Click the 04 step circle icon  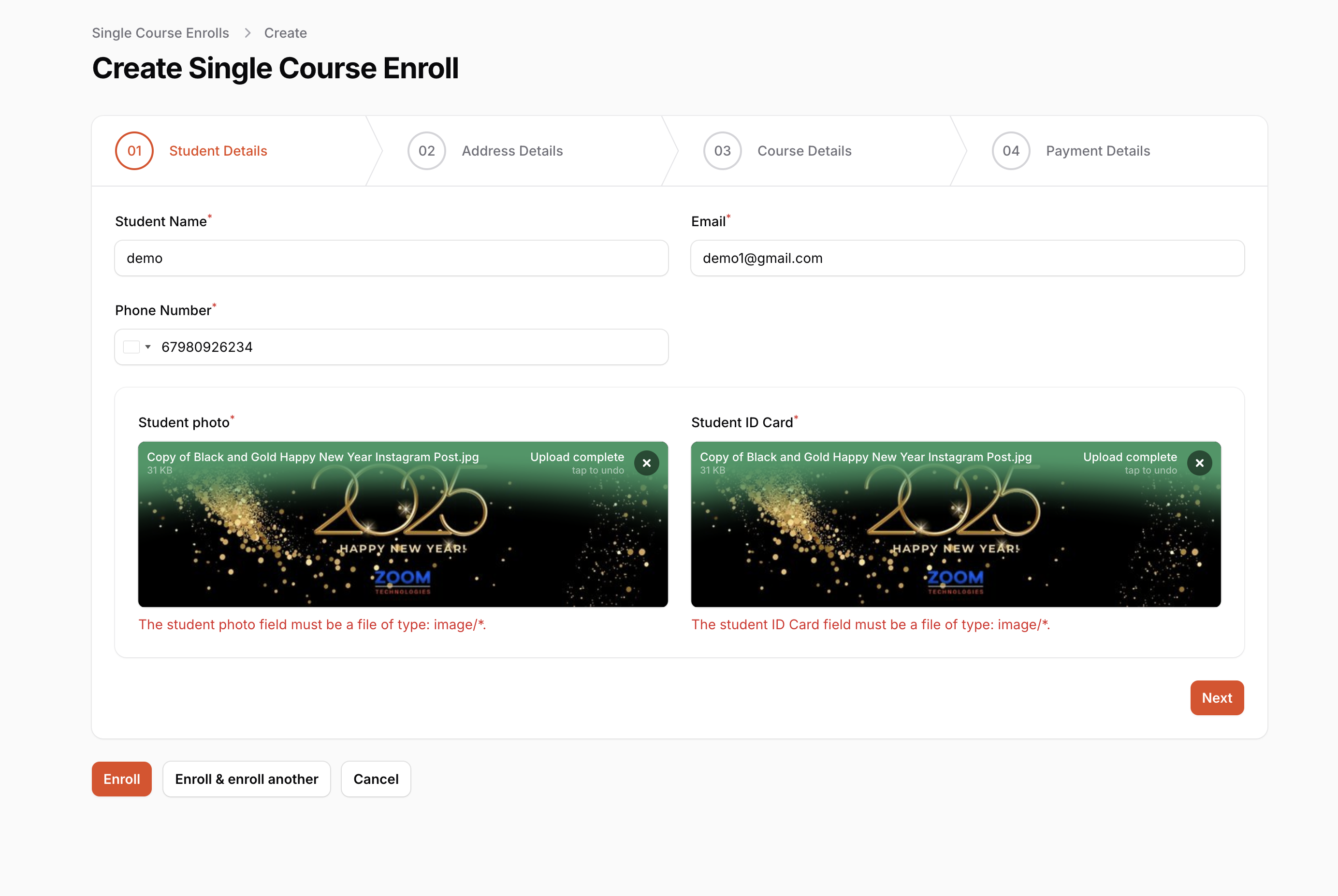click(1010, 151)
